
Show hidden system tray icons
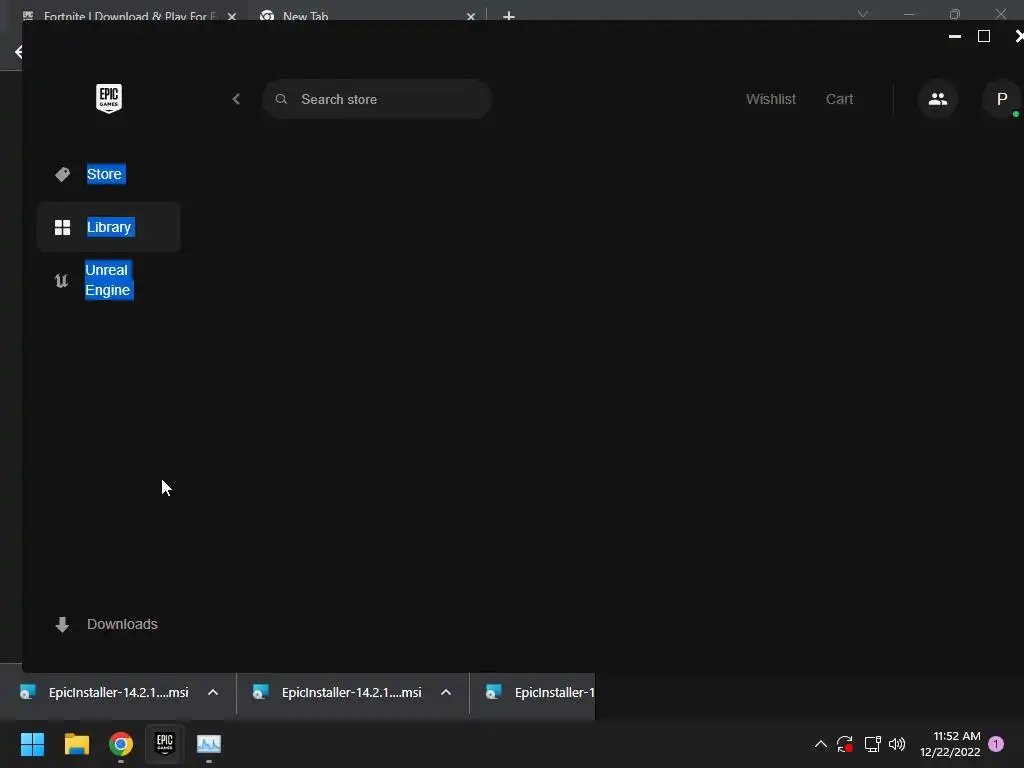pos(821,744)
